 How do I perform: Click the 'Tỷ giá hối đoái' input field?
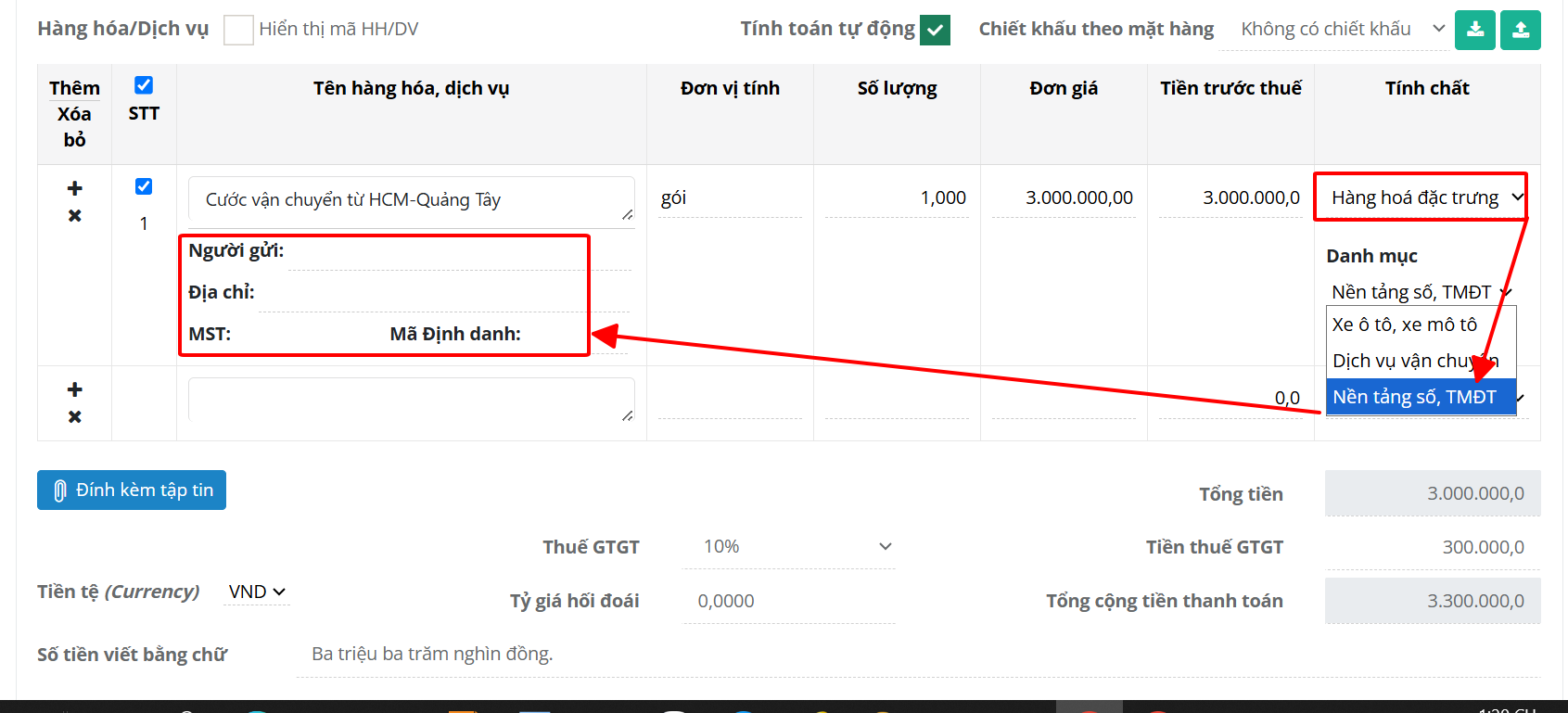[788, 602]
